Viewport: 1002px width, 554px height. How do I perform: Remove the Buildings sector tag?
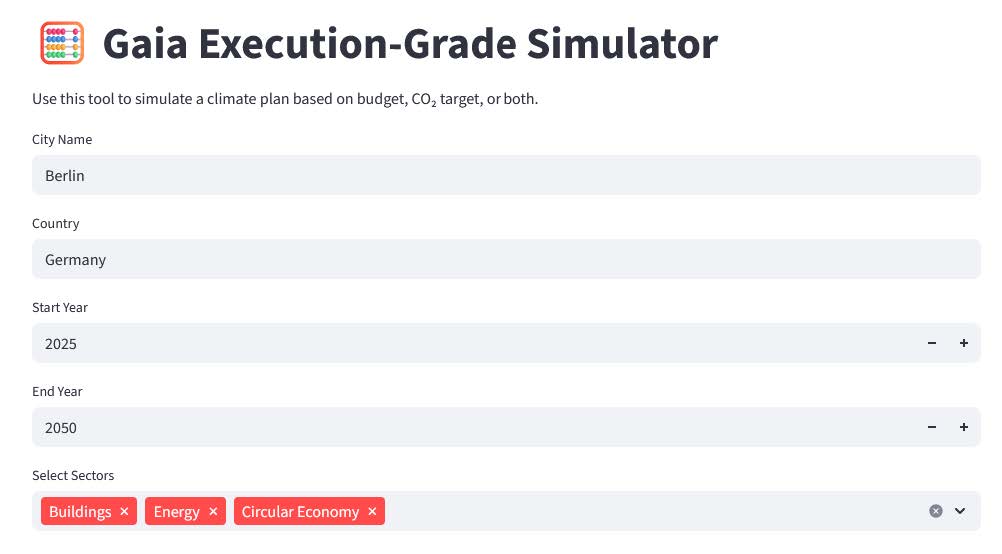coord(124,512)
